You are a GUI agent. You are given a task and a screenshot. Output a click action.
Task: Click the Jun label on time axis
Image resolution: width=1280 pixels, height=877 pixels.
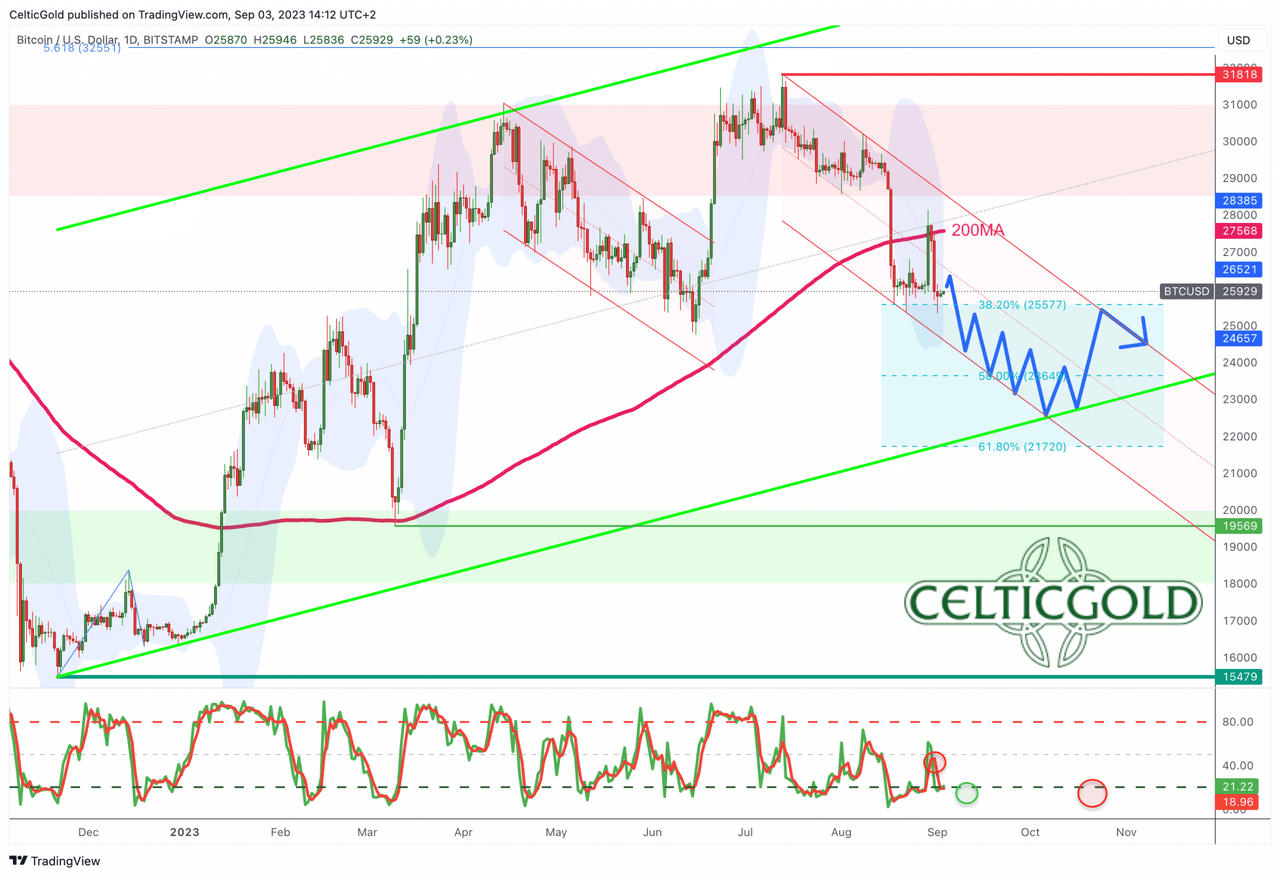click(652, 832)
